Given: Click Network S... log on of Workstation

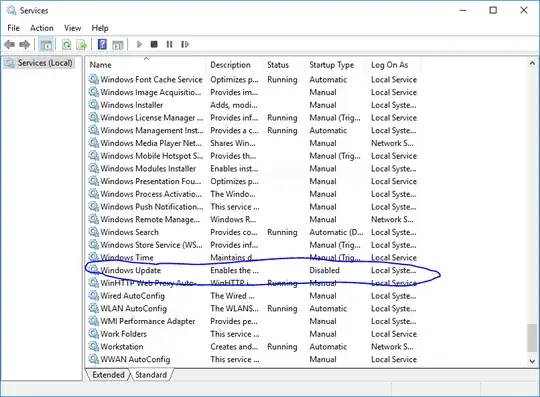Looking at the screenshot, I should 392,346.
